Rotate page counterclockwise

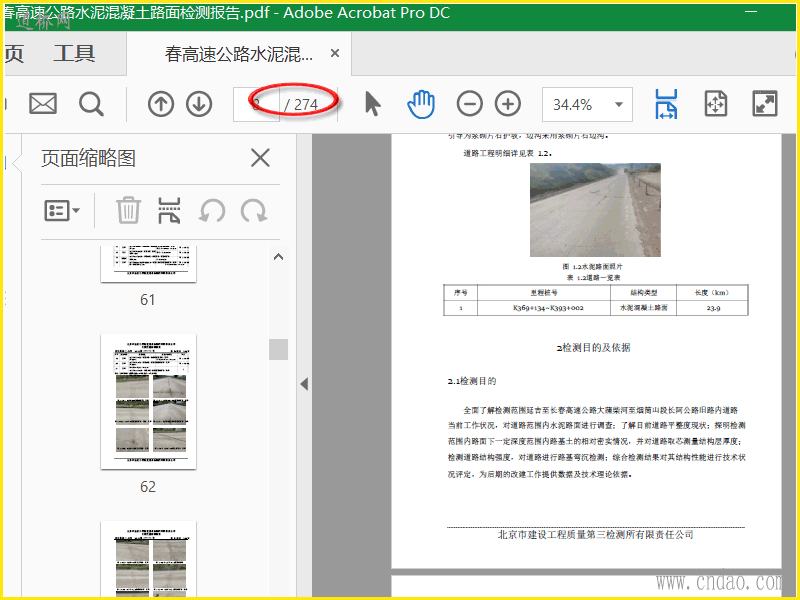[212, 210]
